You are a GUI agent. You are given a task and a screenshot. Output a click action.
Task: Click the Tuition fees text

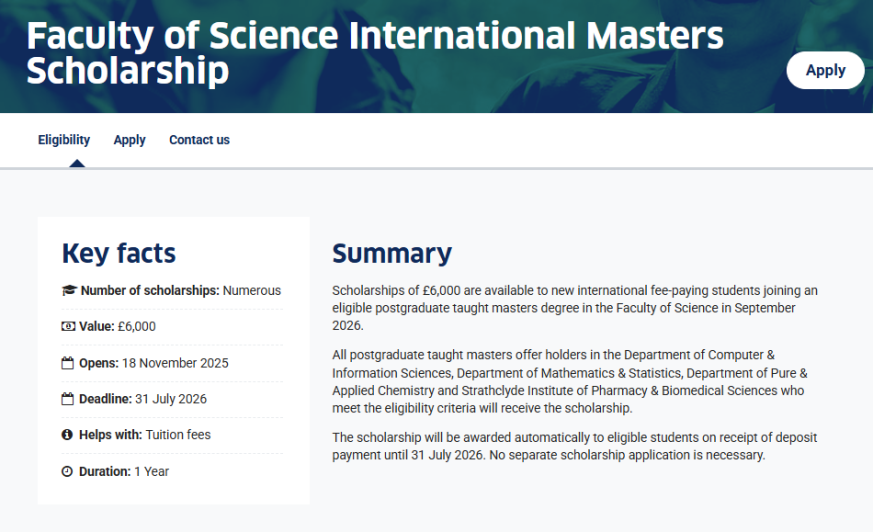pyautogui.click(x=178, y=435)
